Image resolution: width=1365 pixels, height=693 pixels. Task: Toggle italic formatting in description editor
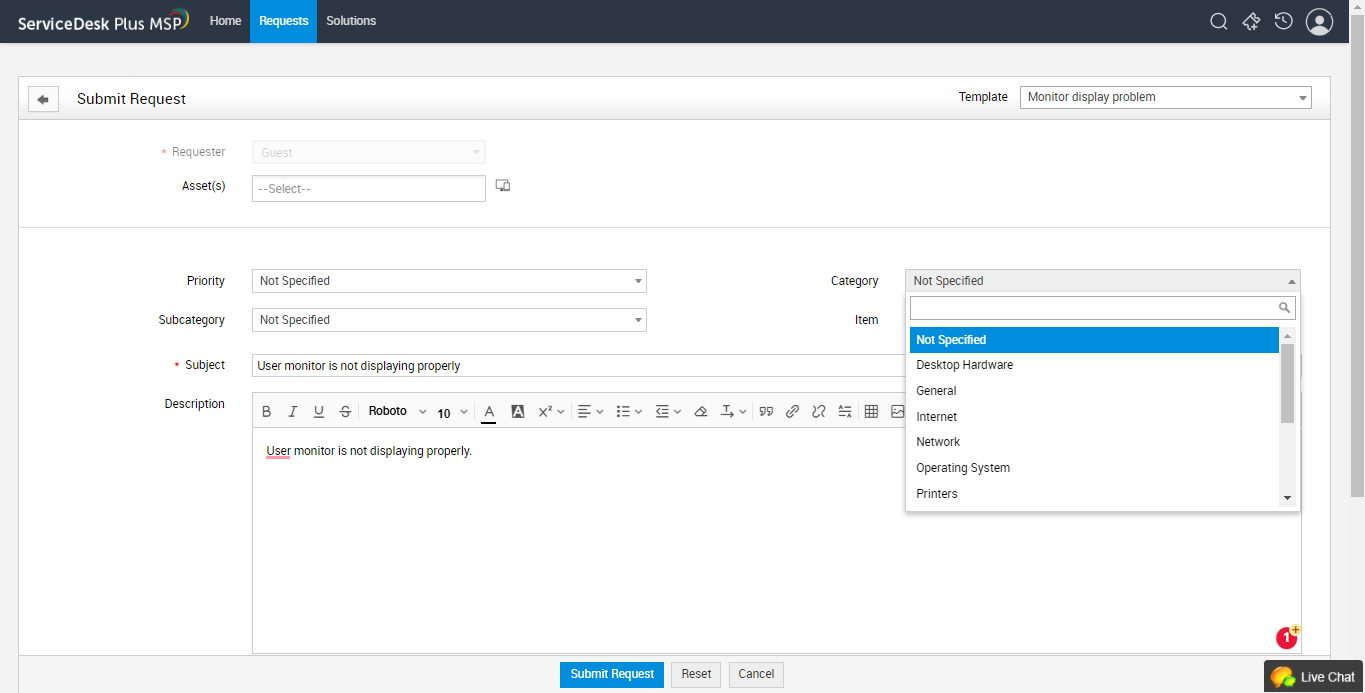tap(293, 411)
